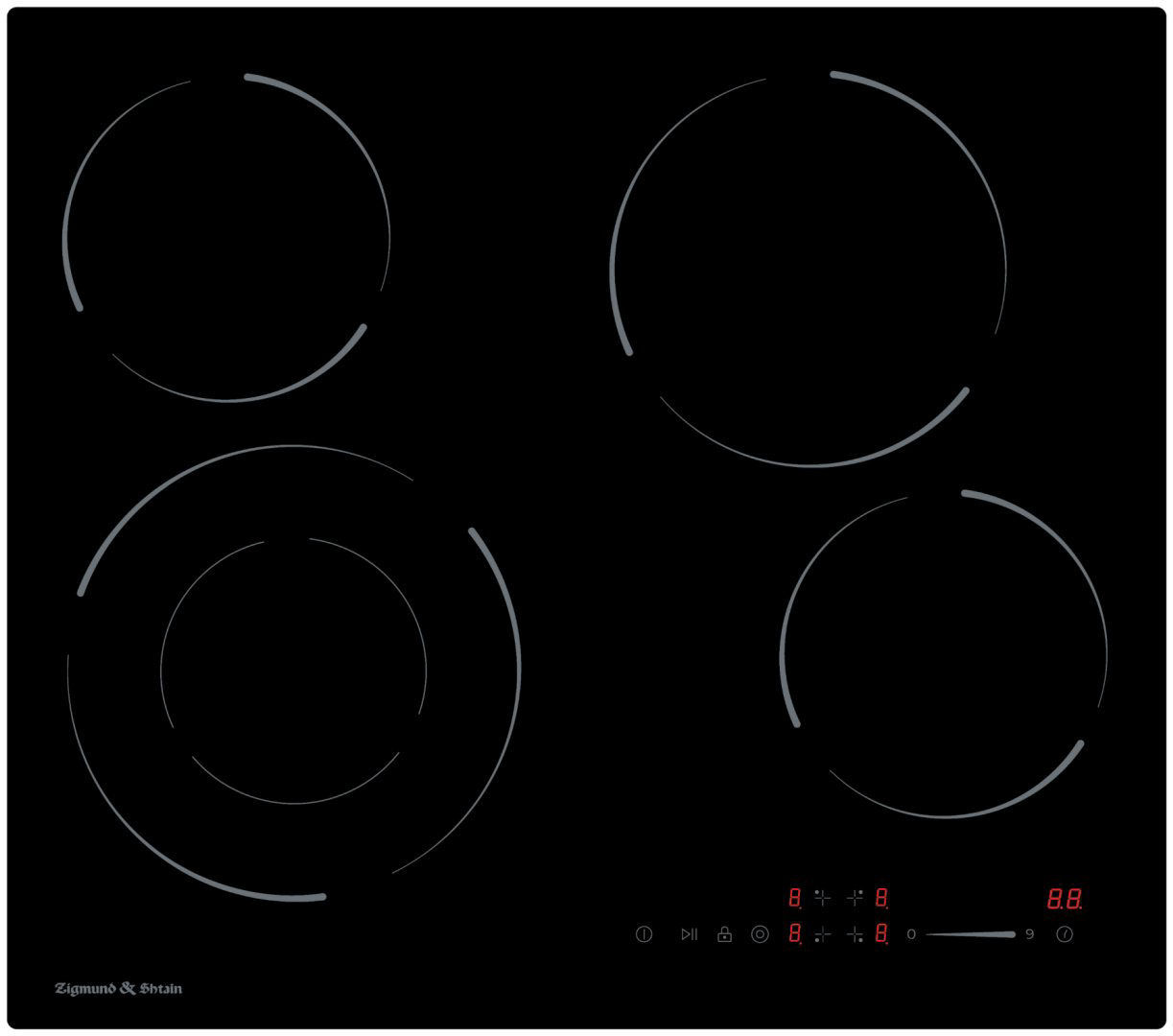
Task: Tap the power level slider bar
Action: 971,934
